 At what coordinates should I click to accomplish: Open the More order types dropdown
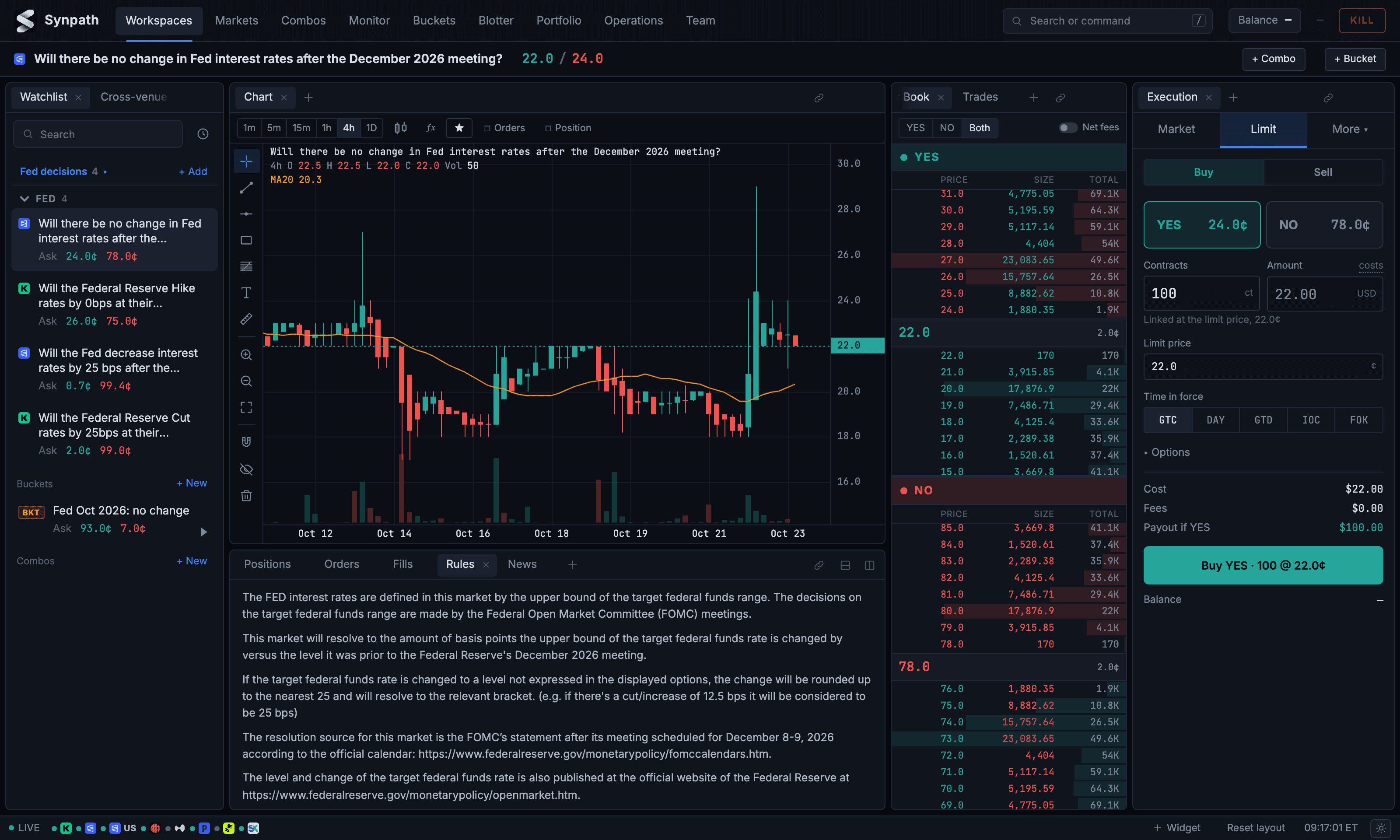pos(1350,129)
